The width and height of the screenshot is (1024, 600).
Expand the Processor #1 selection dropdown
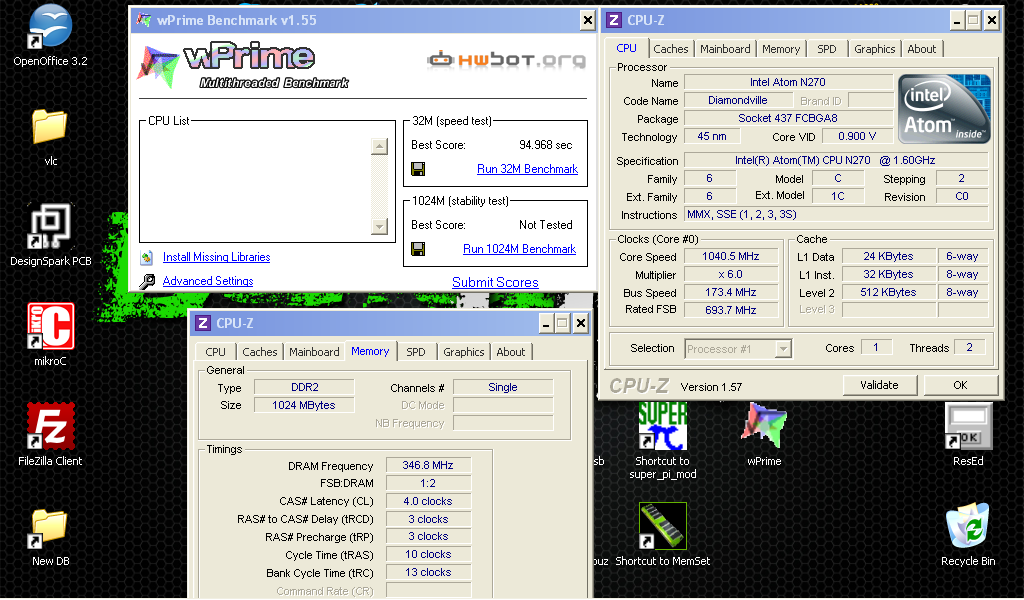(x=782, y=349)
